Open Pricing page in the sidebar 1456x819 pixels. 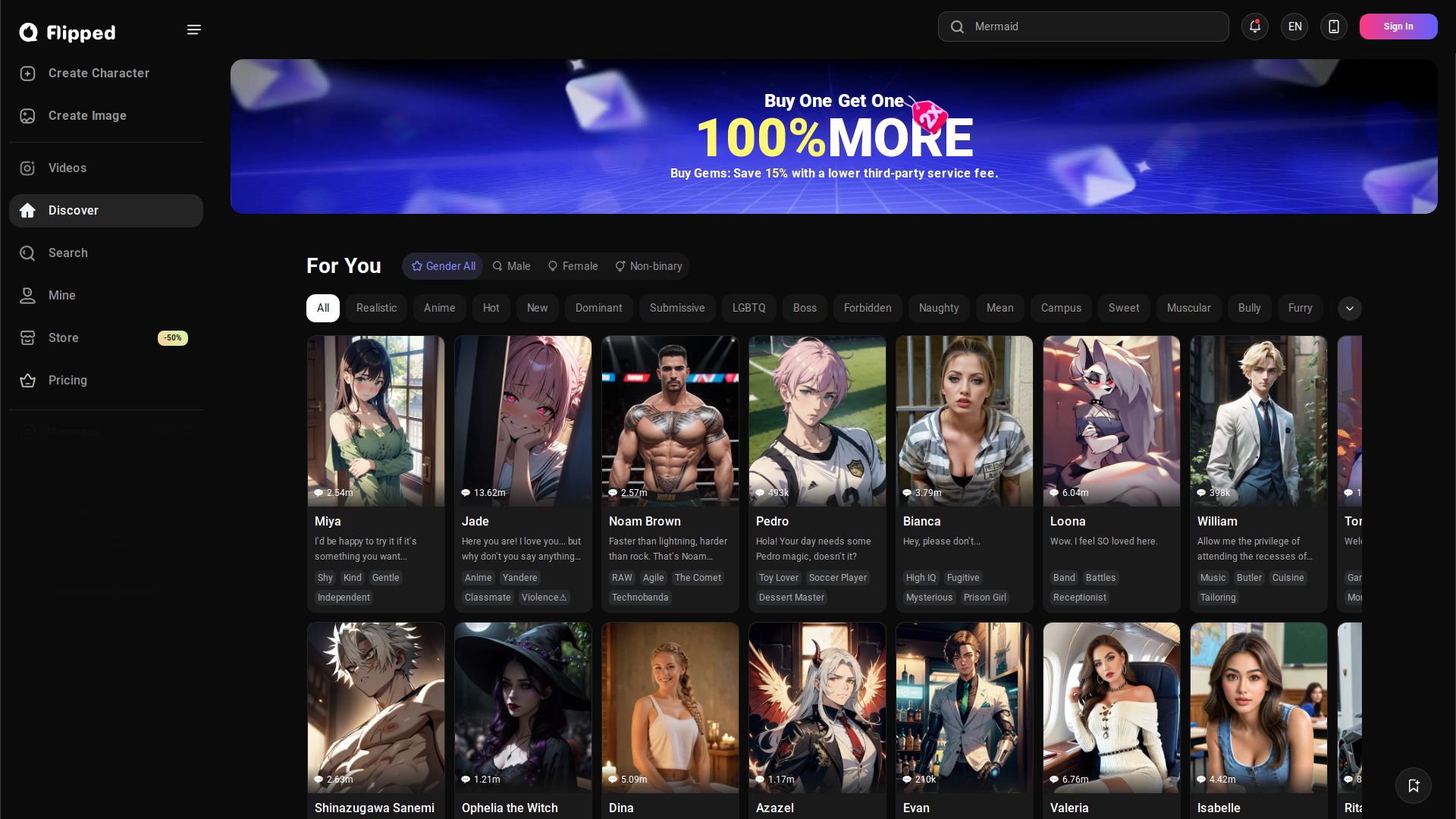pyautogui.click(x=67, y=381)
